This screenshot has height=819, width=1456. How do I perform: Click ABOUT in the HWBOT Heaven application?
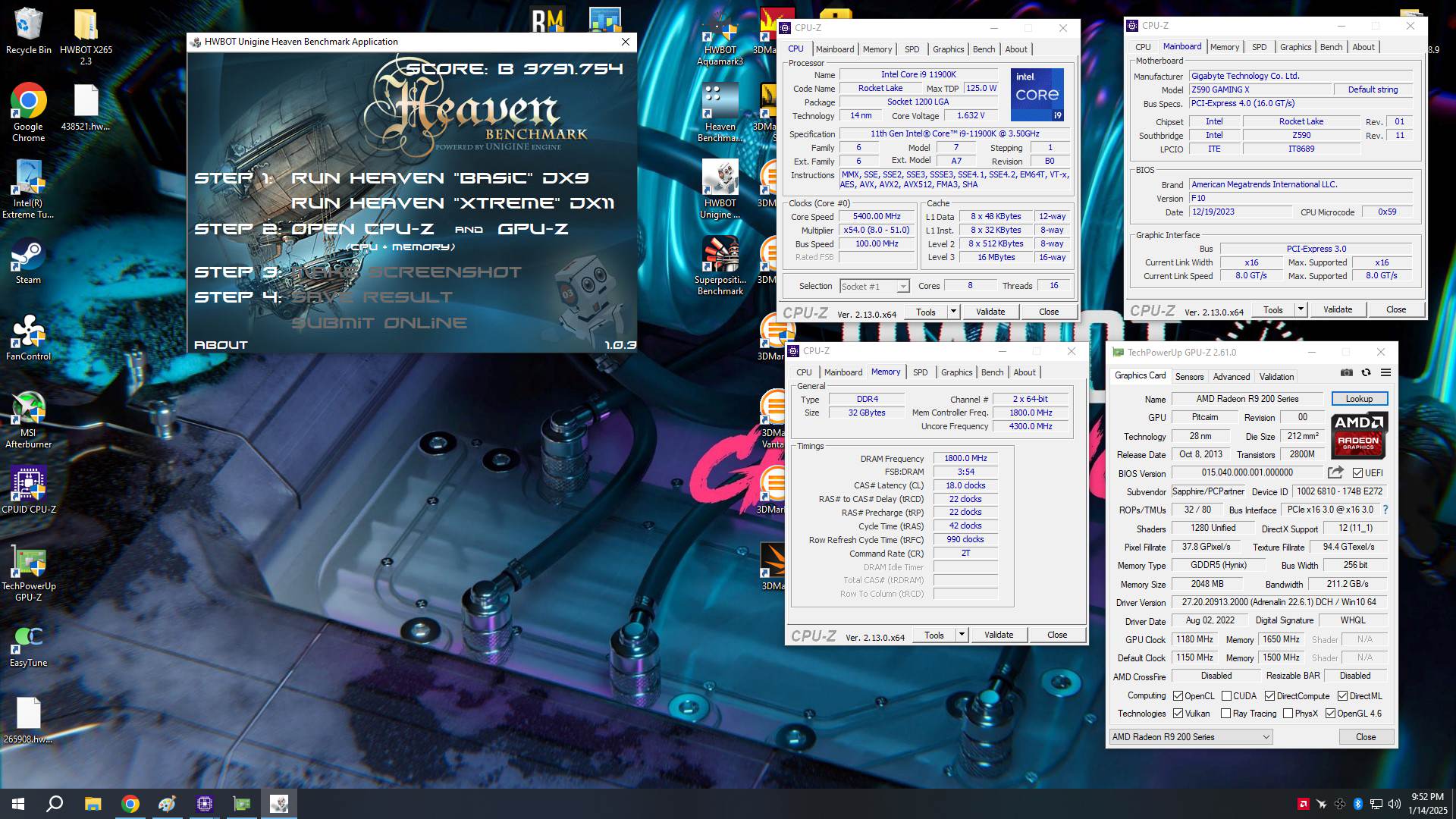pyautogui.click(x=221, y=345)
